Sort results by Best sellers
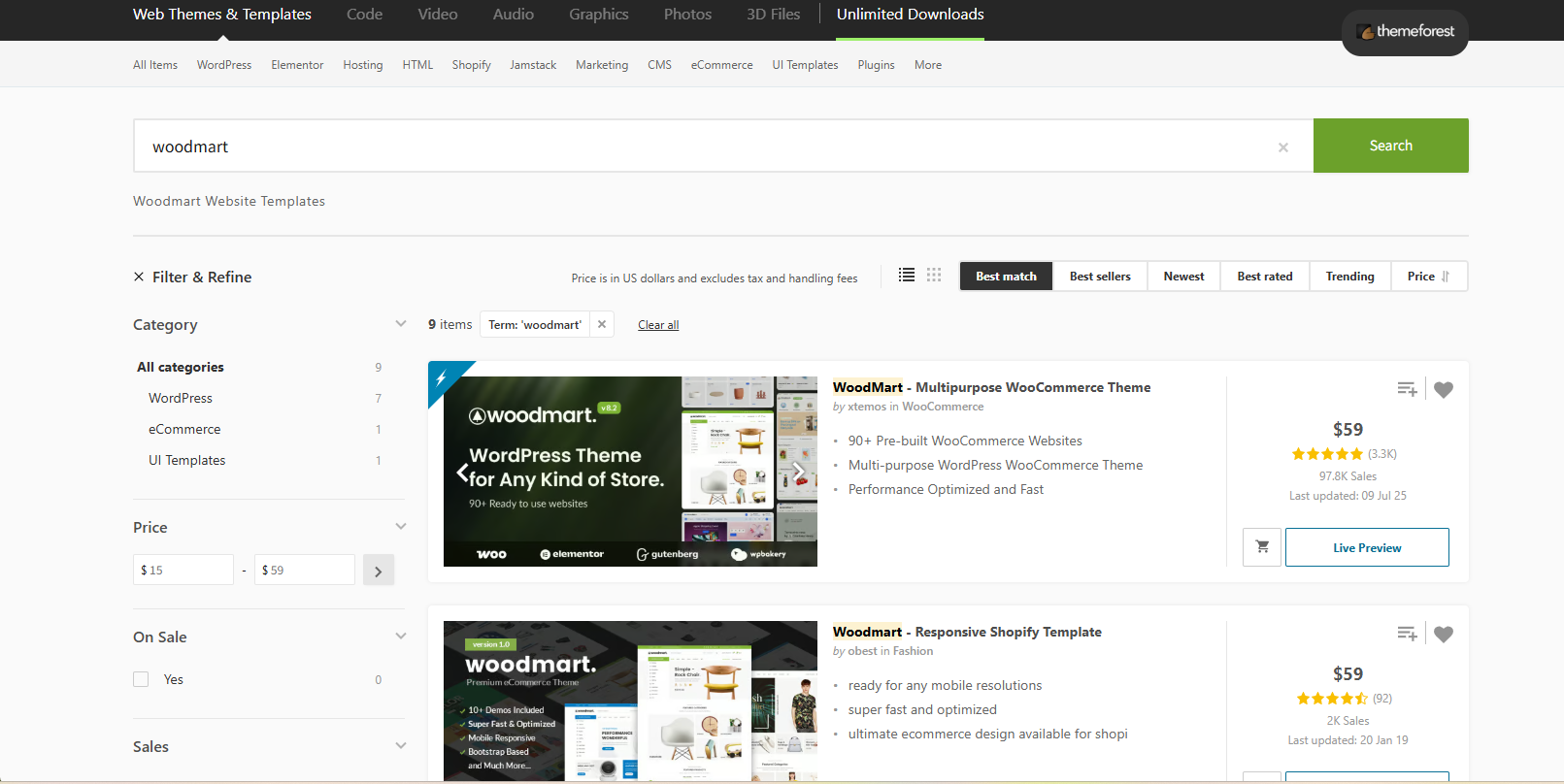 1100,277
